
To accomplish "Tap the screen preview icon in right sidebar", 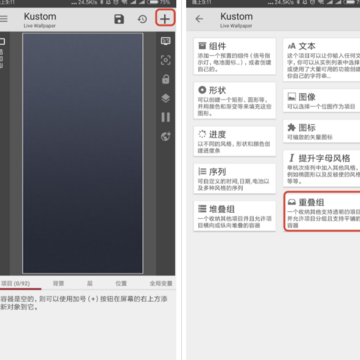I will click(166, 41).
